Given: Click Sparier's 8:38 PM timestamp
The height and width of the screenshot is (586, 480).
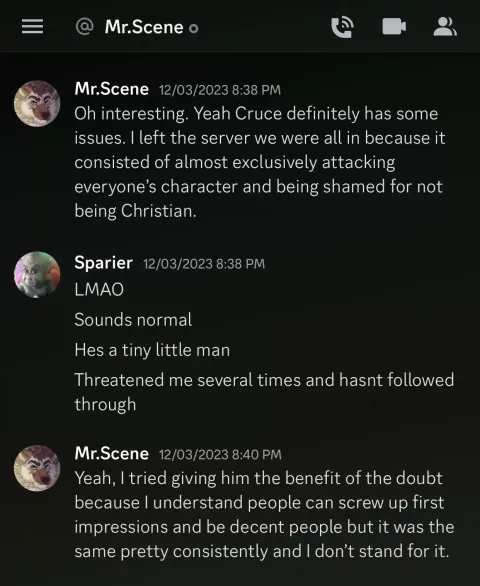Looking at the screenshot, I should pyautogui.click(x=204, y=264).
